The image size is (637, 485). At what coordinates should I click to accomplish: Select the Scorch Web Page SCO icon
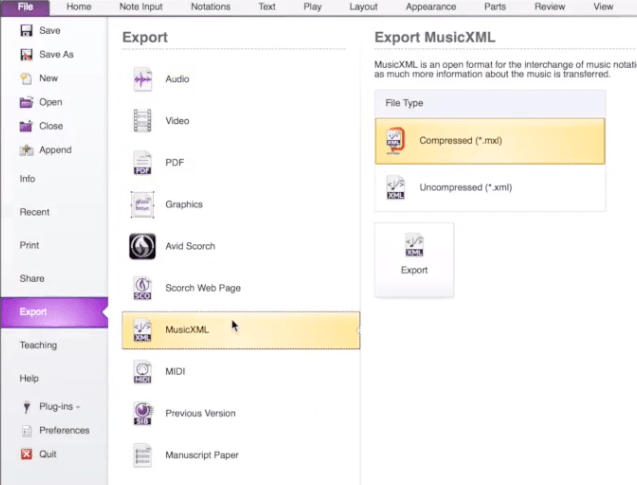(x=143, y=288)
